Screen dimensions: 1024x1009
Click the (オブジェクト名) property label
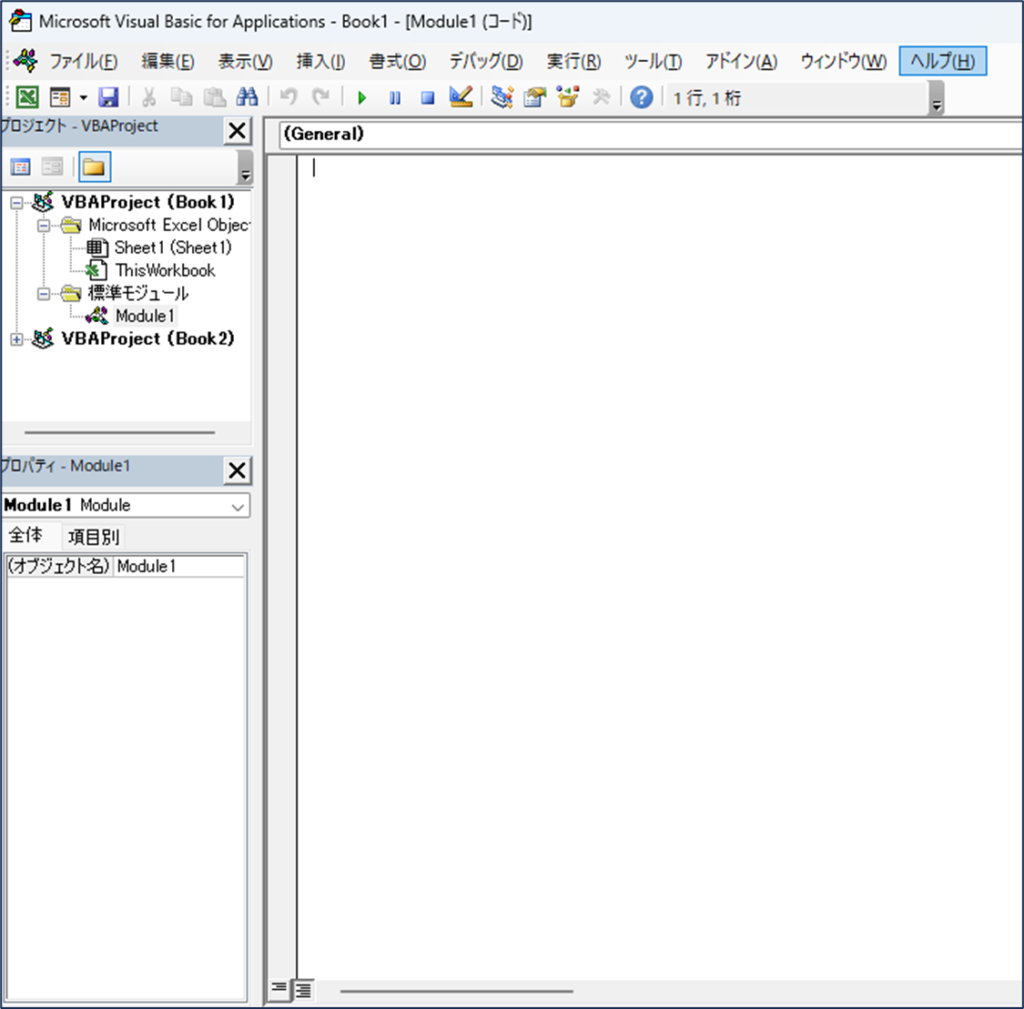tap(59, 566)
